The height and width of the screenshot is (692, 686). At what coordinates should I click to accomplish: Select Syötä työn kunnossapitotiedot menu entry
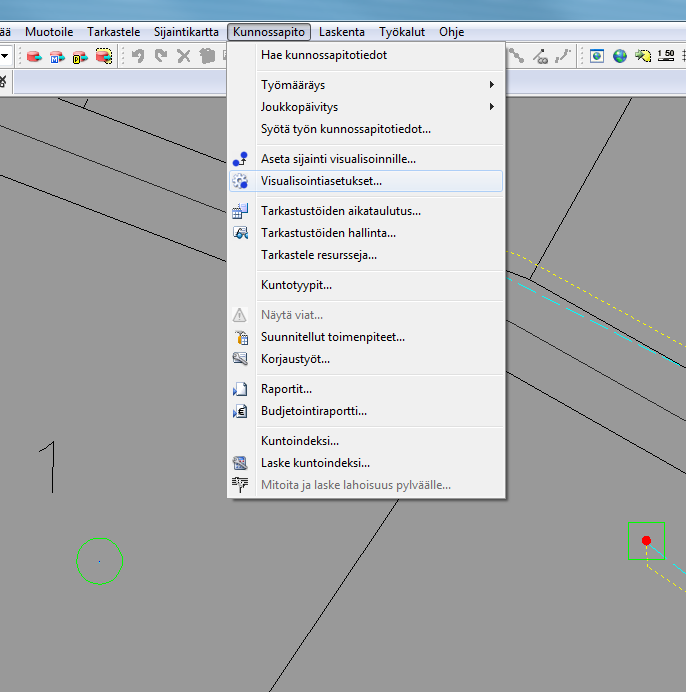click(366, 129)
